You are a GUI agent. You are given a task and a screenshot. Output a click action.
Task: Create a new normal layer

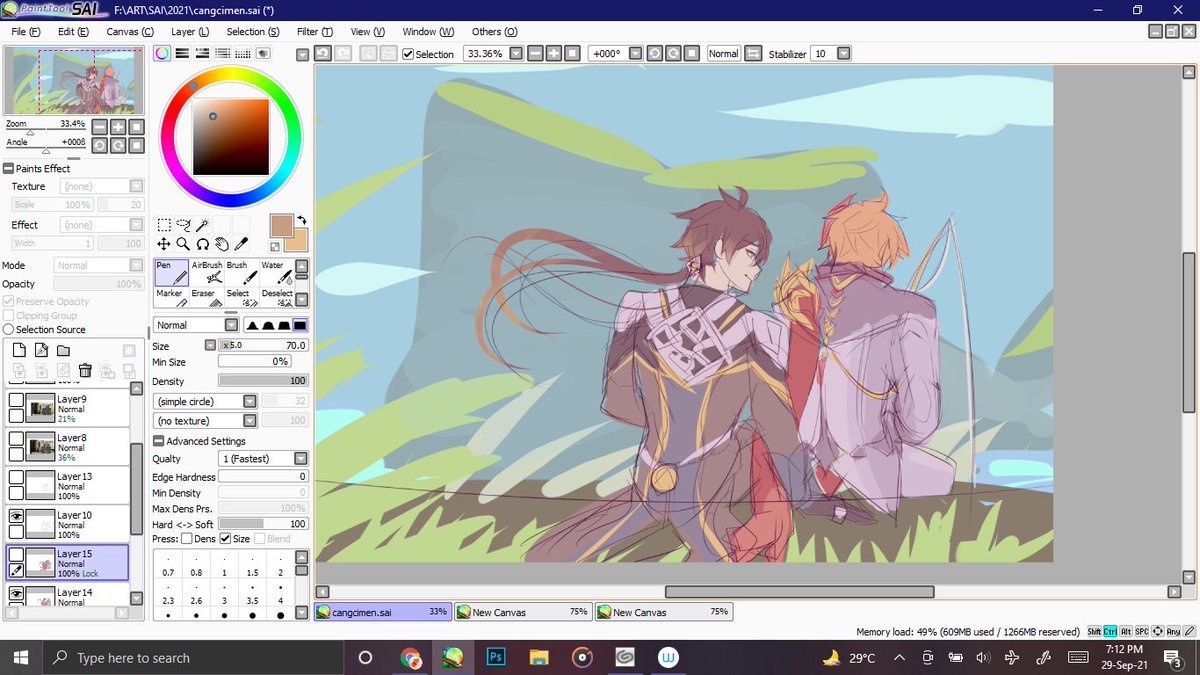pyautogui.click(x=19, y=350)
